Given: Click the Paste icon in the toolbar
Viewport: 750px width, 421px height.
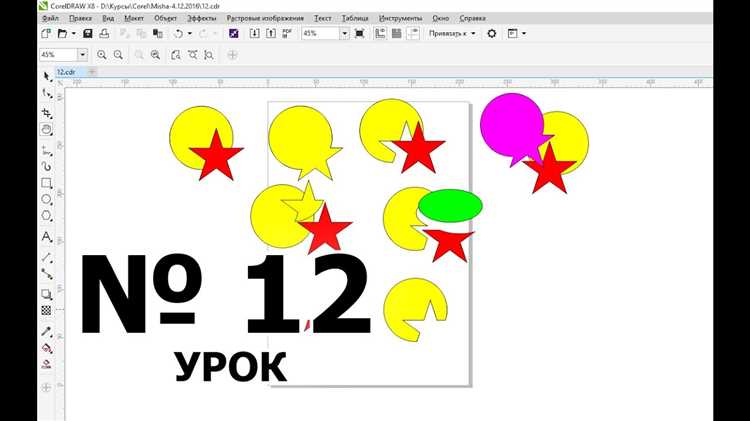Looking at the screenshot, I should (158, 33).
